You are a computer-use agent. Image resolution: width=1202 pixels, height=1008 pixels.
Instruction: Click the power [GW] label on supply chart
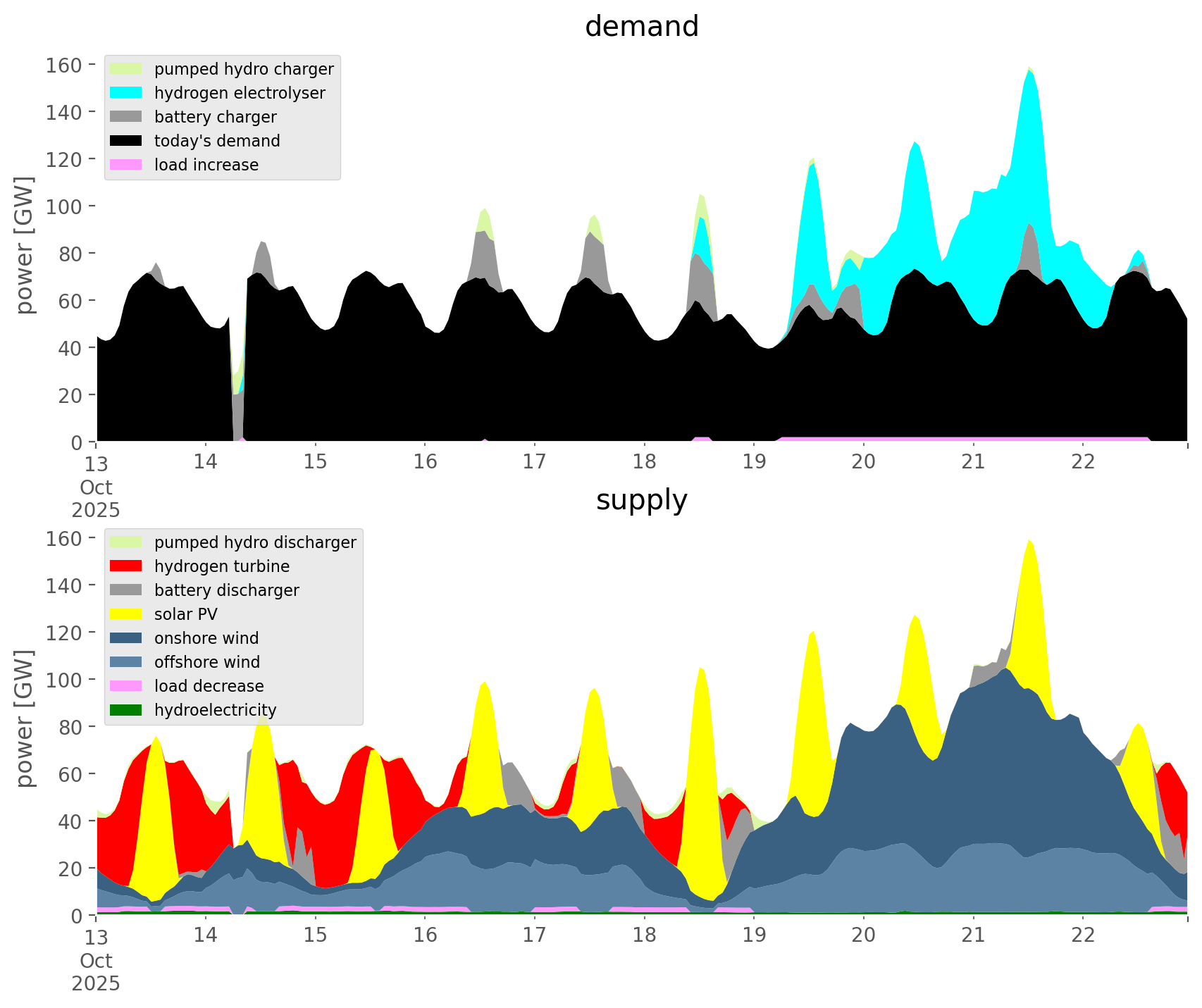pyautogui.click(x=25, y=718)
